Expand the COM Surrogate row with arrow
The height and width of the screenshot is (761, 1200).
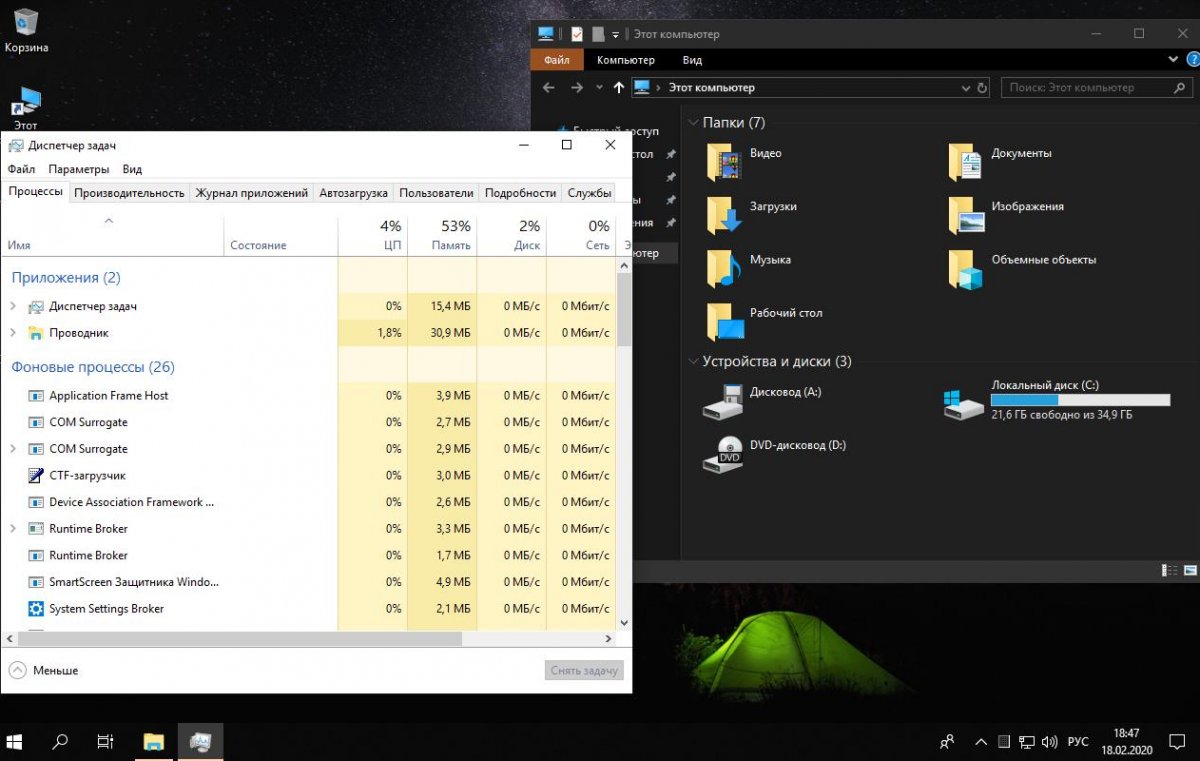pyautogui.click(x=13, y=449)
